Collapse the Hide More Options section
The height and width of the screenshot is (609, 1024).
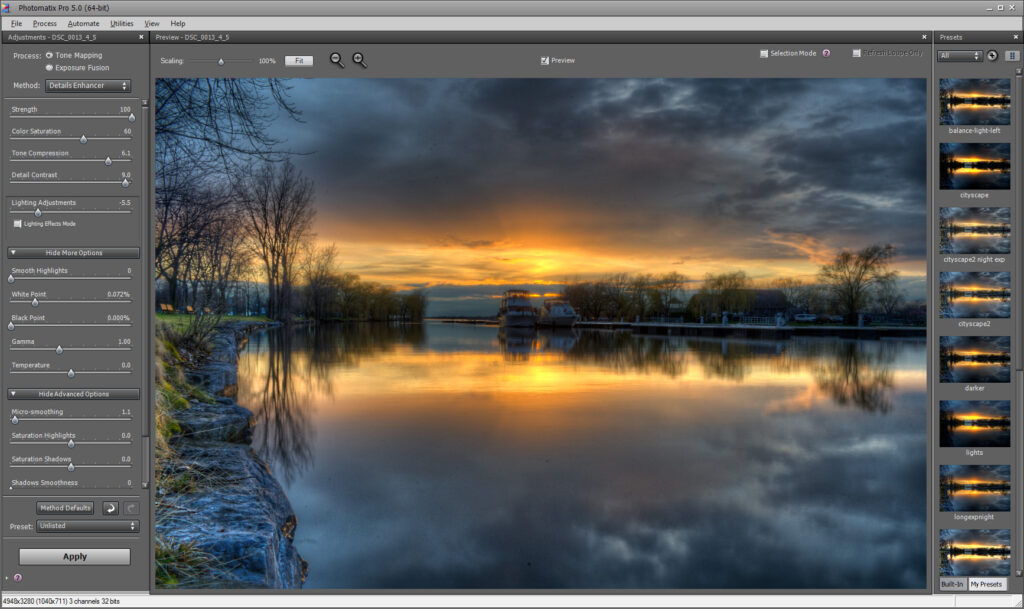74,253
